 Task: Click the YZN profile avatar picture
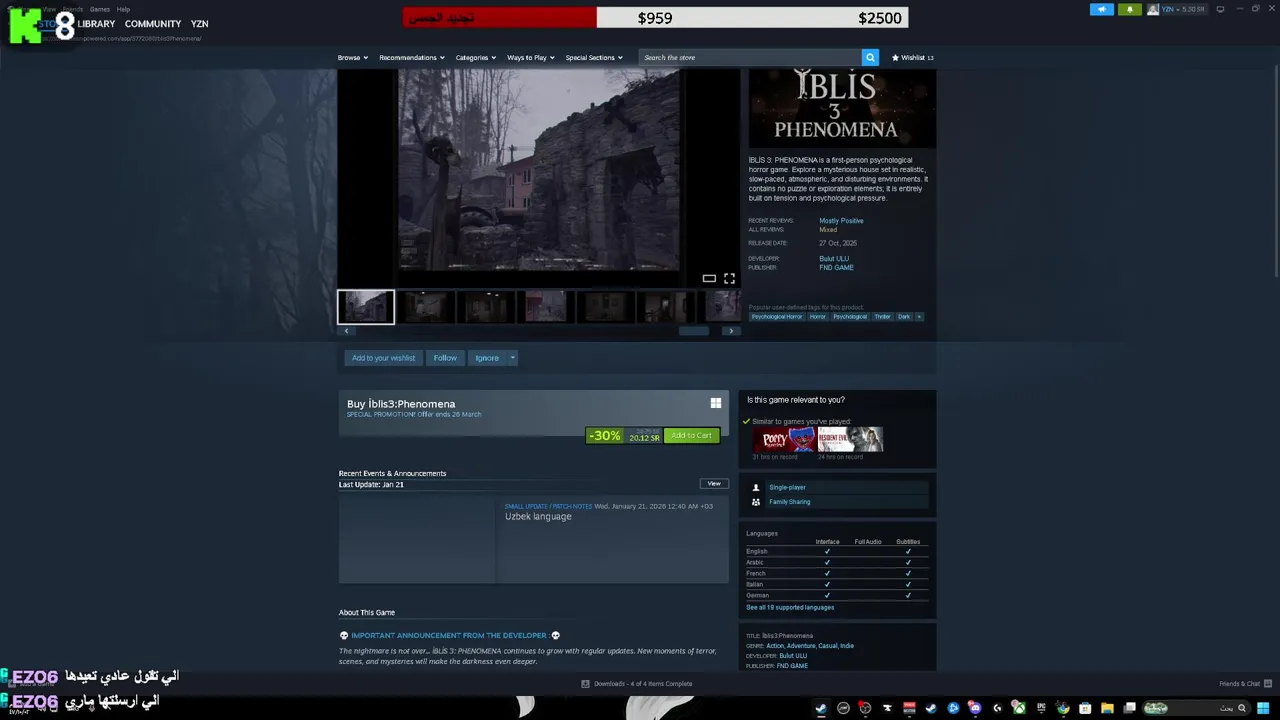(1153, 9)
